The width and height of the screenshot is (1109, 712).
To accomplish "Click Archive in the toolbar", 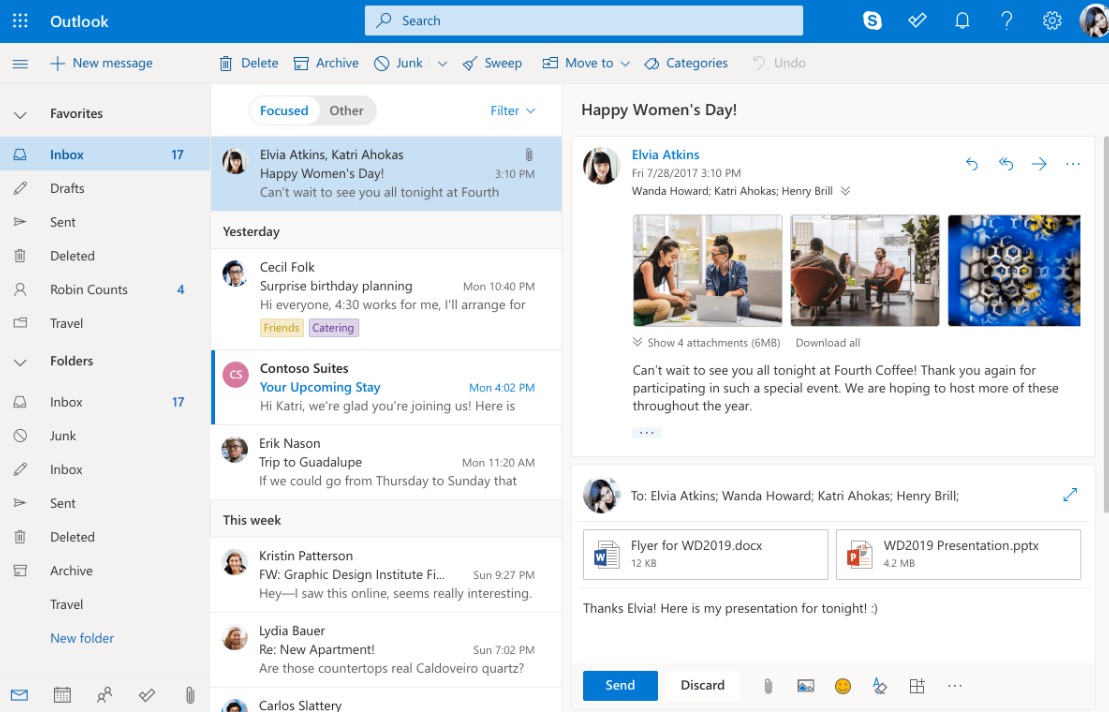I will 326,63.
